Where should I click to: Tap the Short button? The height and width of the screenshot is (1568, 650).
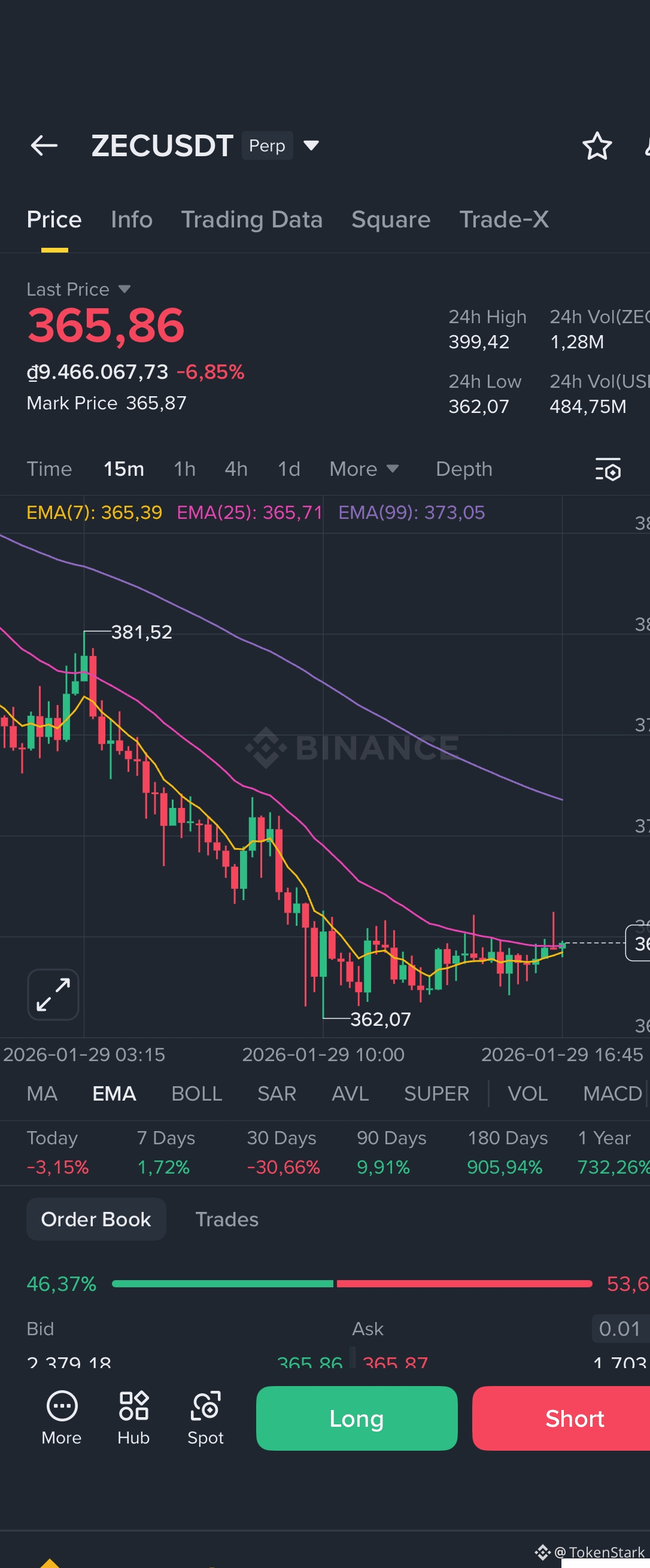click(561, 1418)
